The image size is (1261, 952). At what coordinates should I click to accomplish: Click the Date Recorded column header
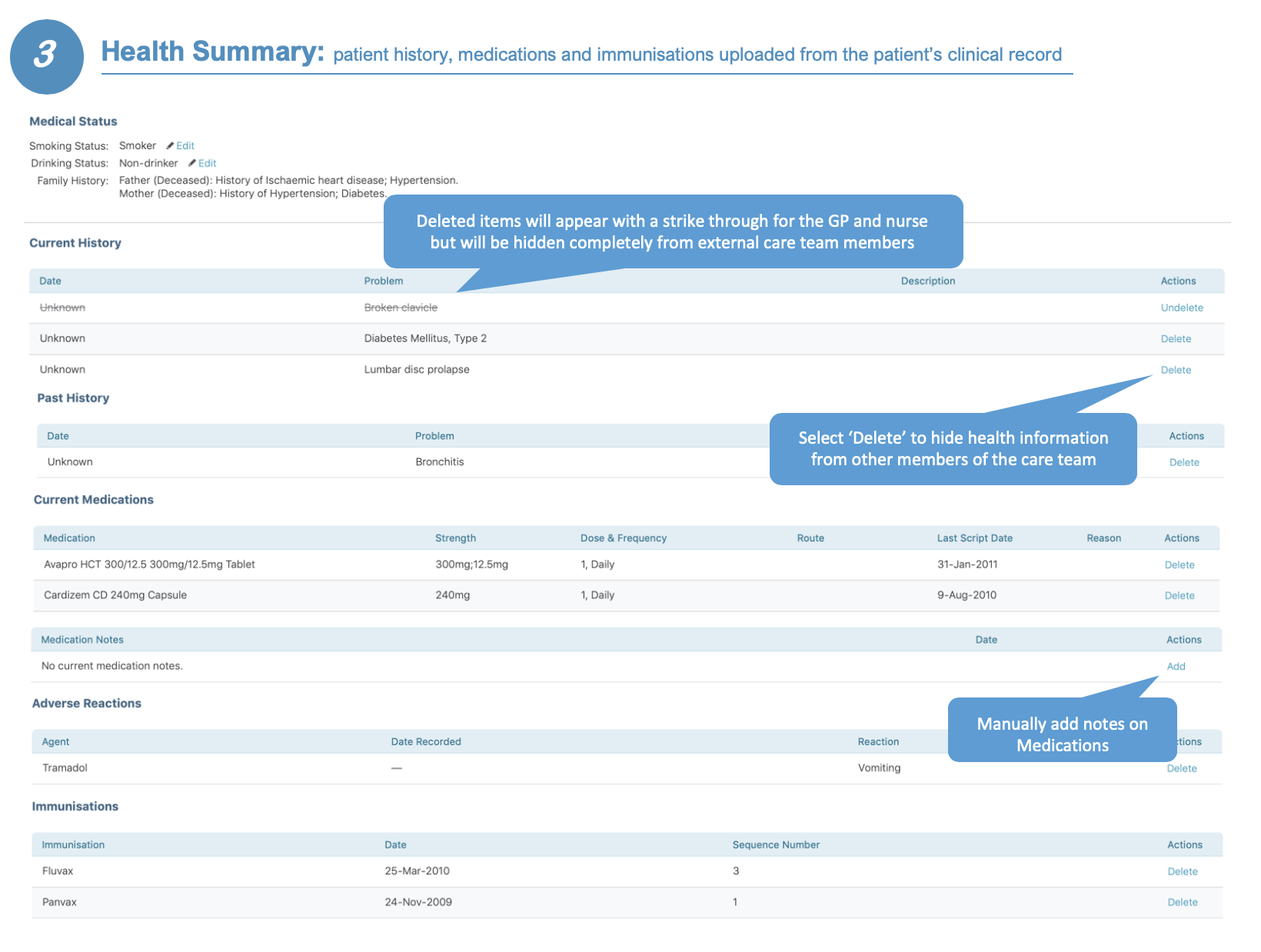426,741
